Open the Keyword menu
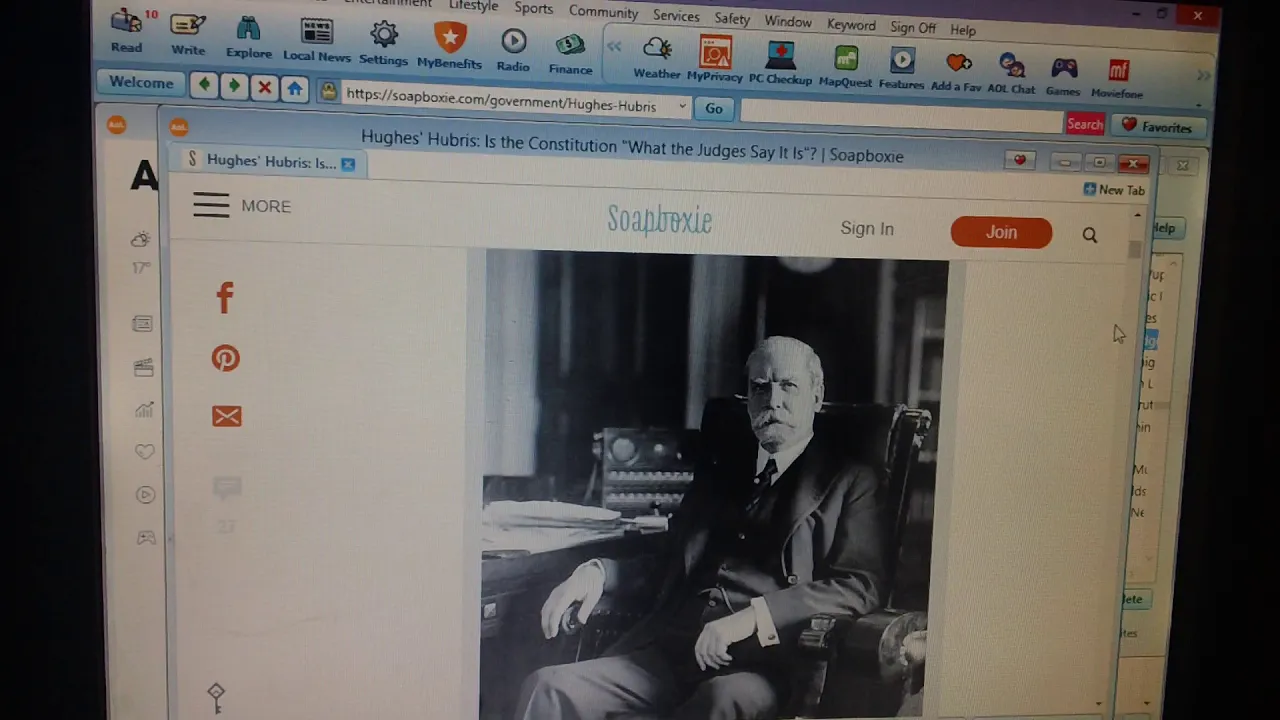1280x720 pixels. click(851, 24)
